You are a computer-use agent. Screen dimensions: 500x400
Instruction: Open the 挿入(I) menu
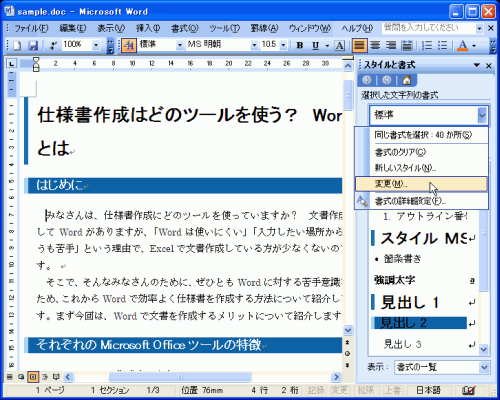point(148,29)
